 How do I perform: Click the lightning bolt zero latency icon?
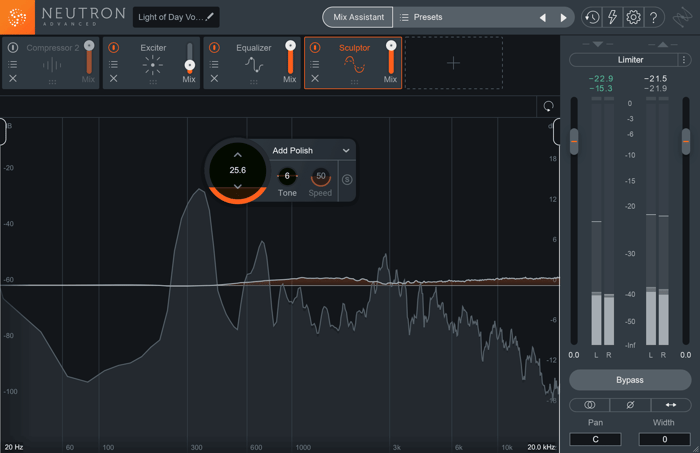click(612, 17)
